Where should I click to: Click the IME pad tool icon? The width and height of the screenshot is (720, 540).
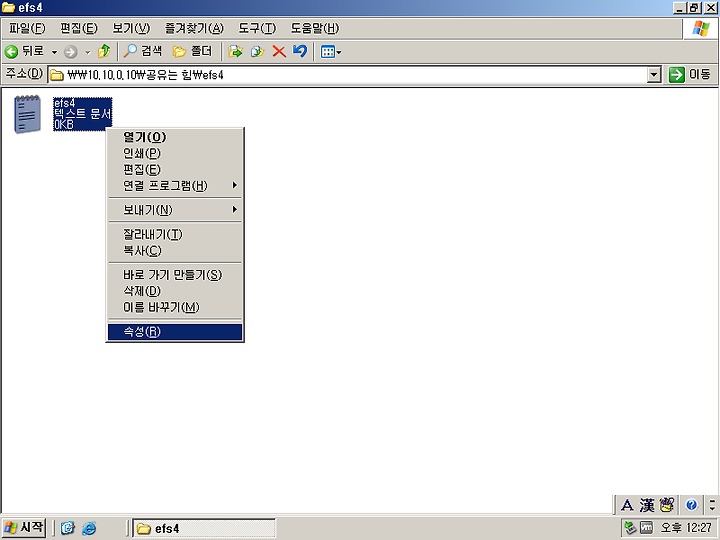tap(666, 505)
